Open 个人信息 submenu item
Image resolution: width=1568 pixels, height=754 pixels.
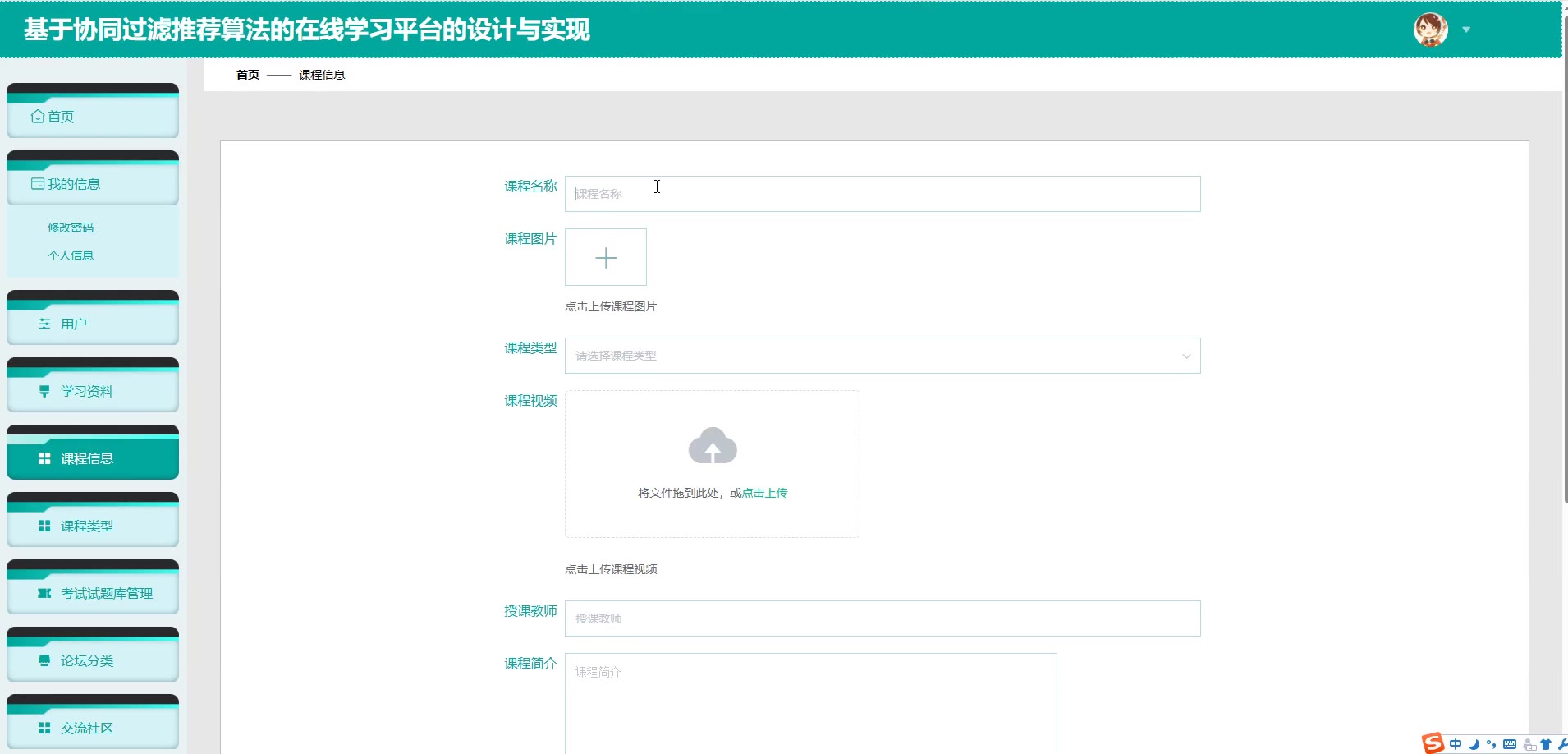point(71,255)
